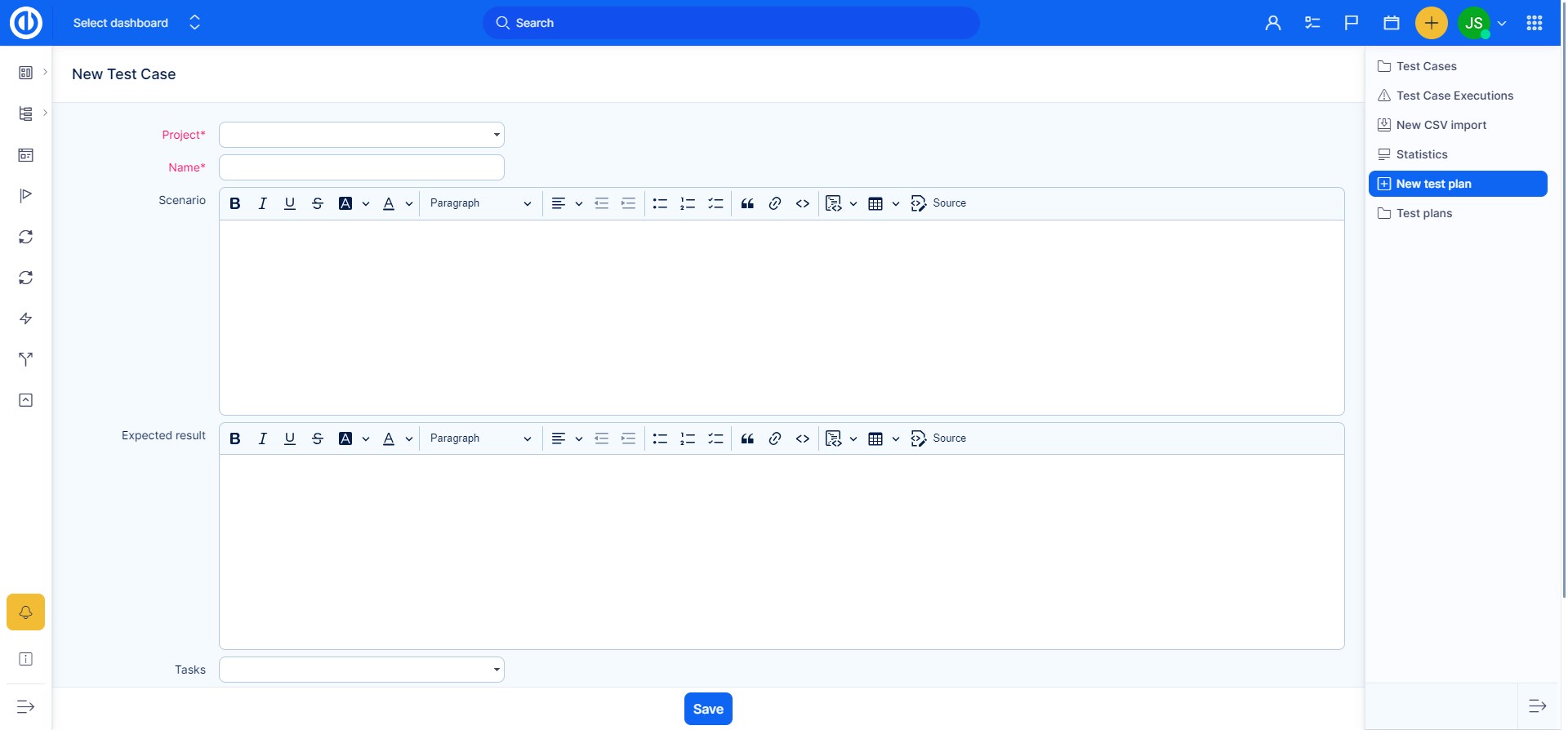Toggle italic in Expected result toolbar
The height and width of the screenshot is (730, 1568).
tap(262, 438)
